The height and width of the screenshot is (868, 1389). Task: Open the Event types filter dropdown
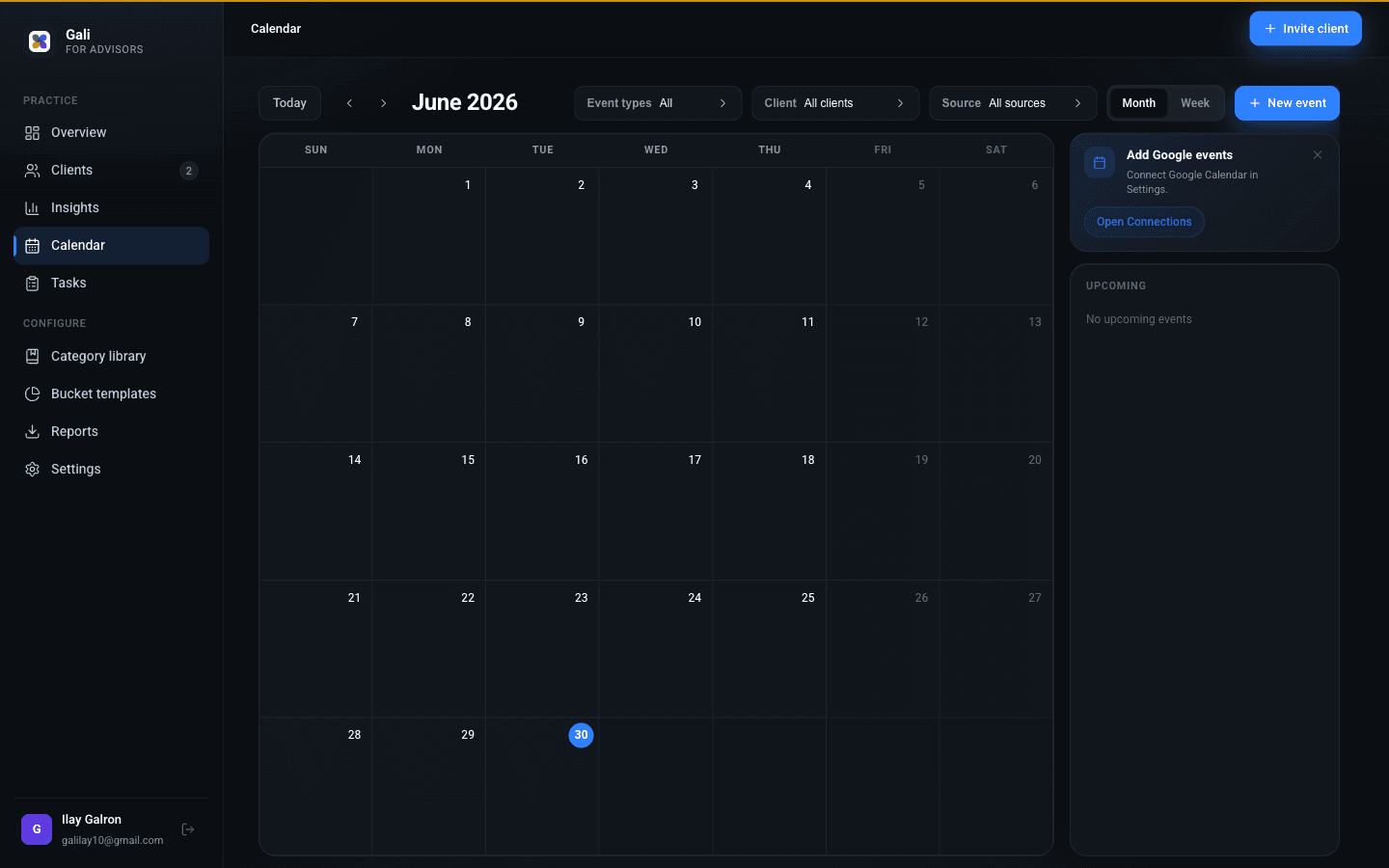click(658, 103)
